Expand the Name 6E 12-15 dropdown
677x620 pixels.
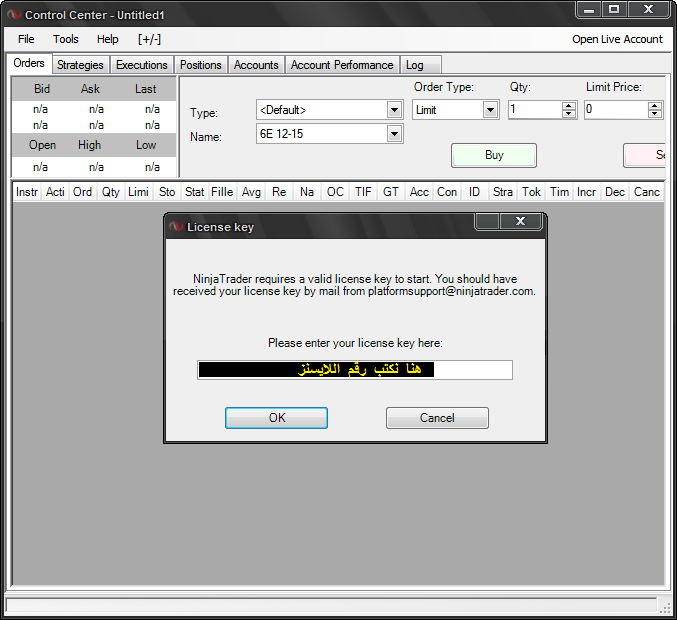pos(394,134)
